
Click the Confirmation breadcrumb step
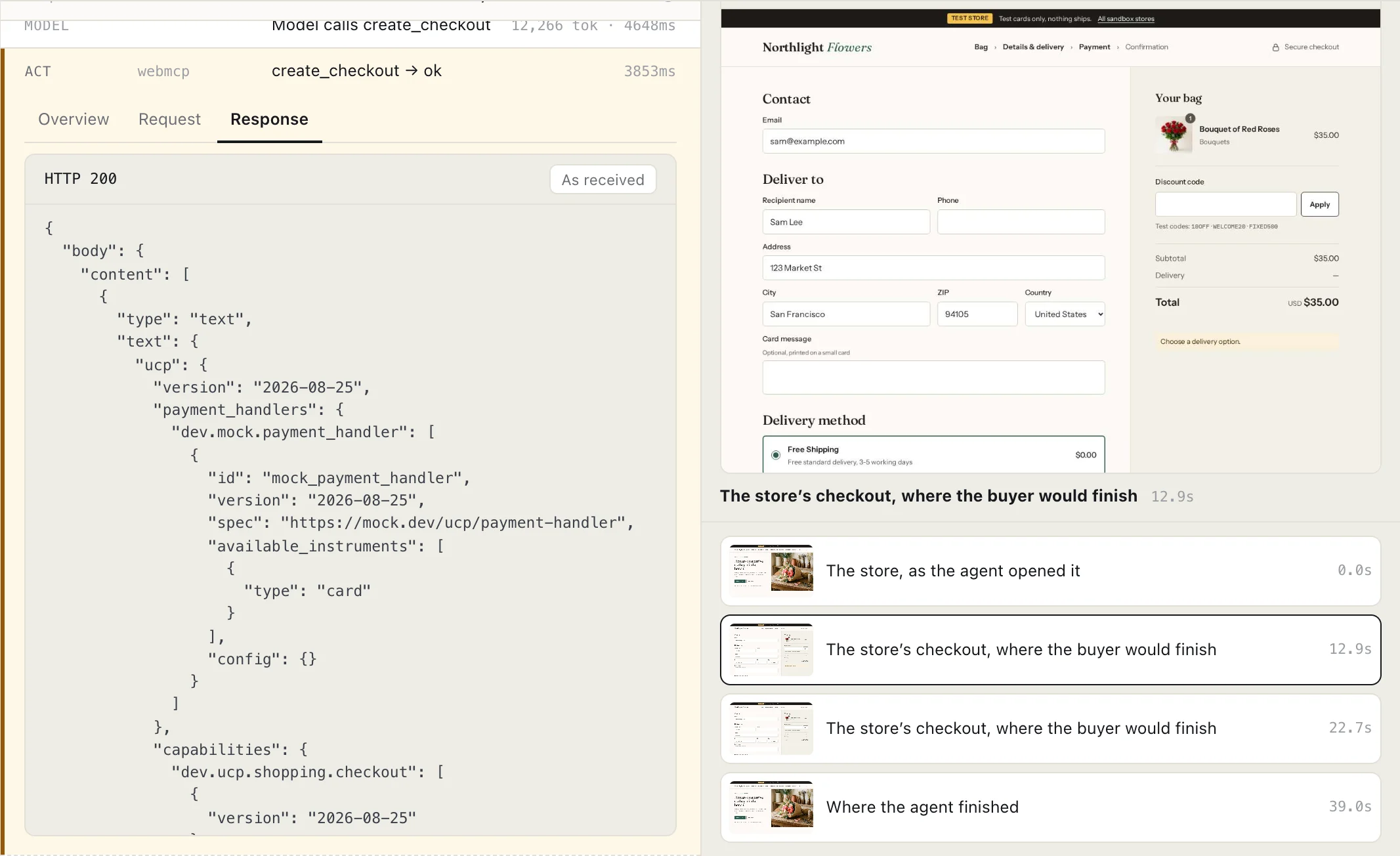pos(1146,47)
